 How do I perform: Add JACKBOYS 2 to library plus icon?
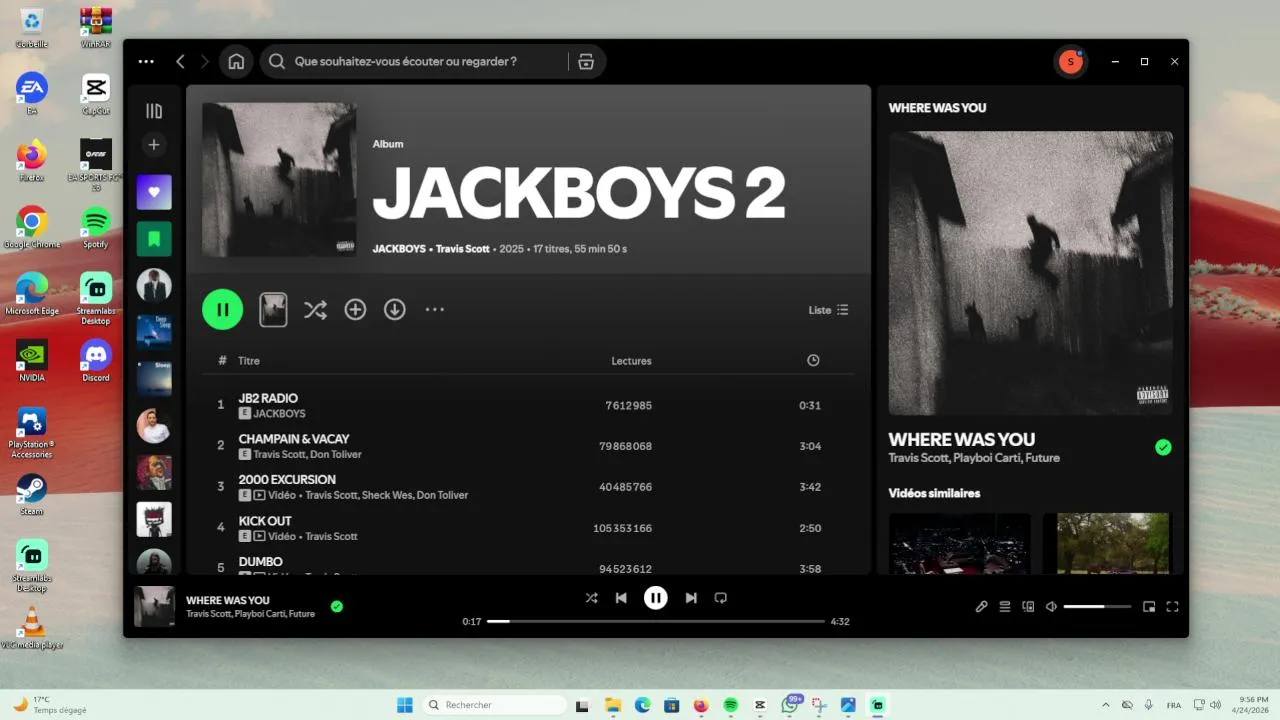[355, 310]
